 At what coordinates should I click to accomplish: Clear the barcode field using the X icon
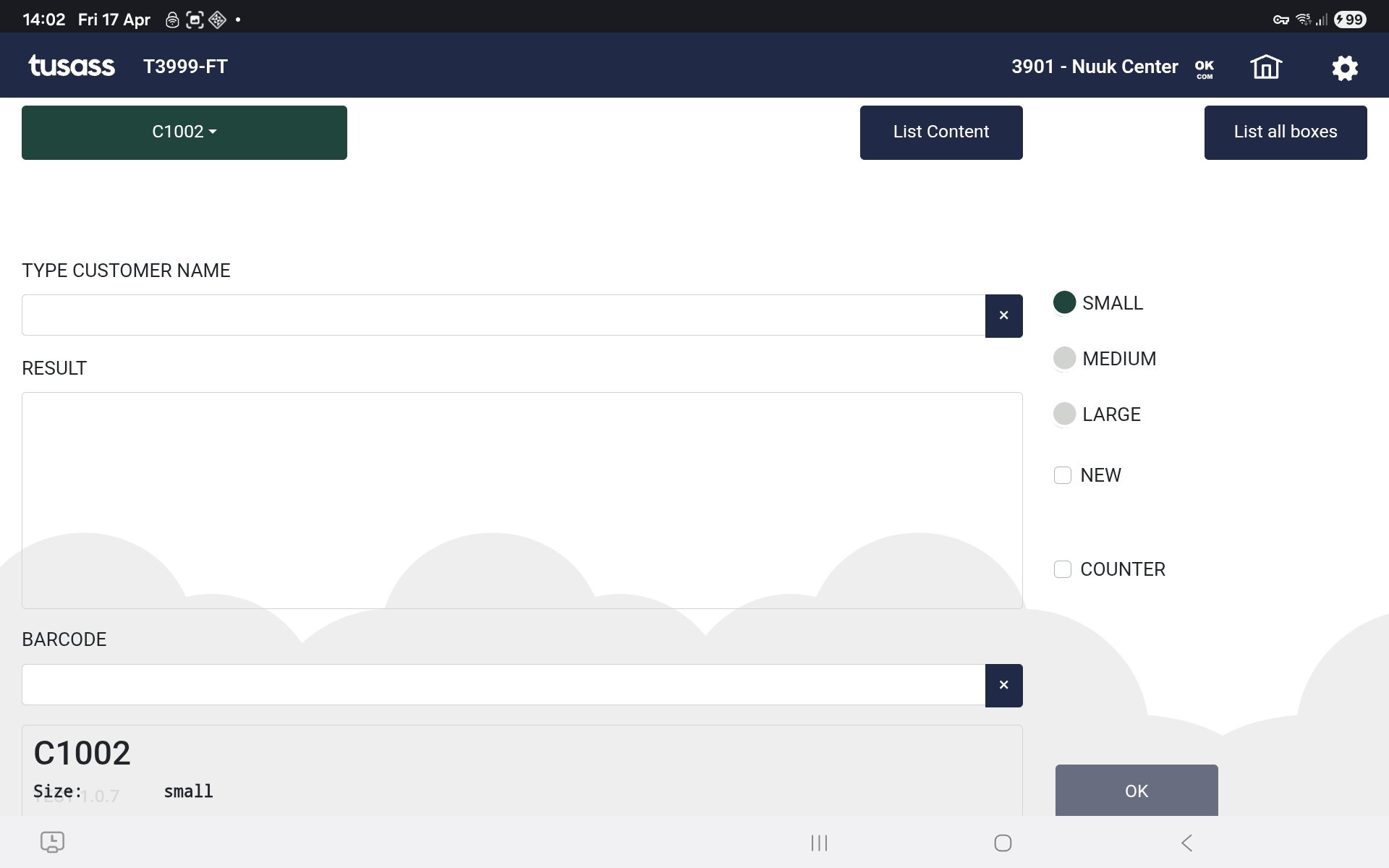pyautogui.click(x=1003, y=685)
